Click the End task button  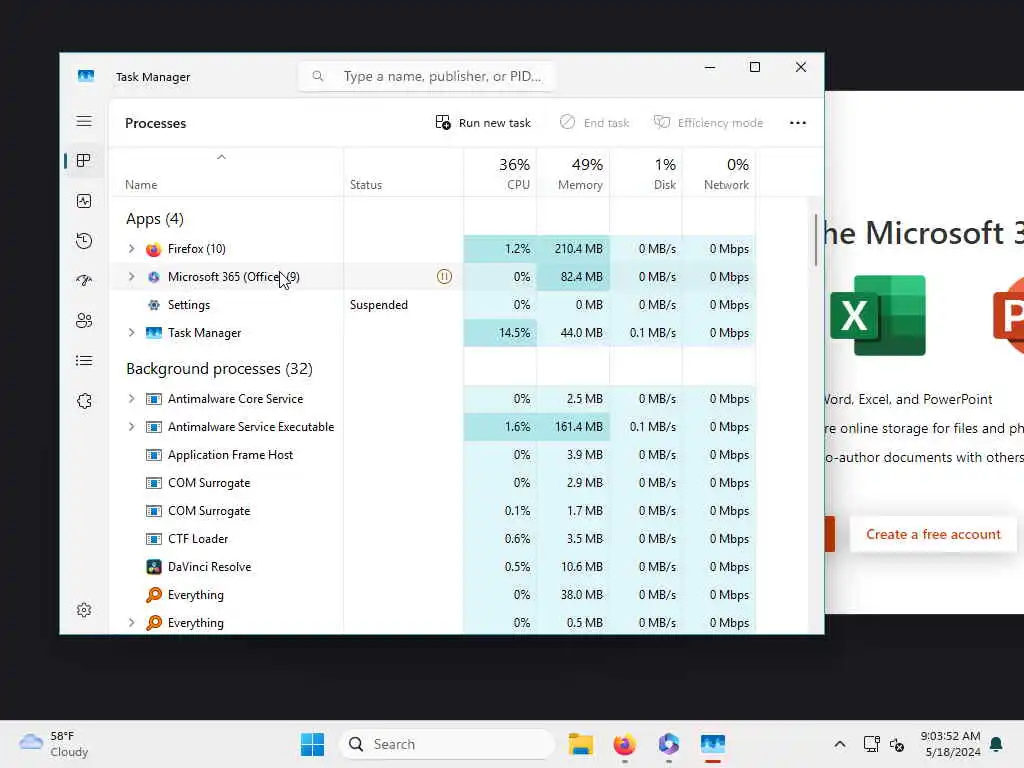tap(594, 123)
